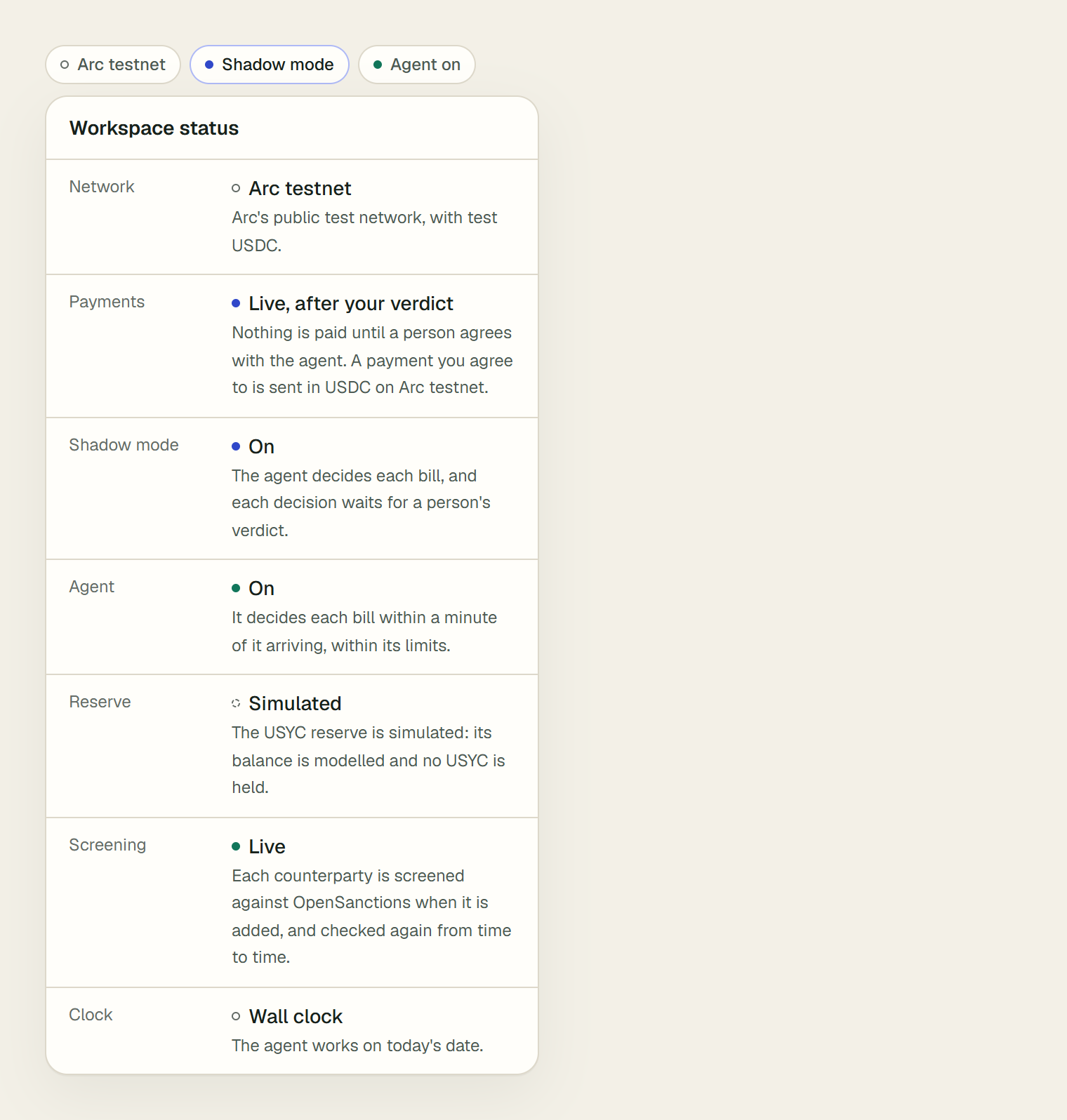Screen dimensions: 1067x1120
Task: Click the Wall clock value
Action: point(296,1016)
